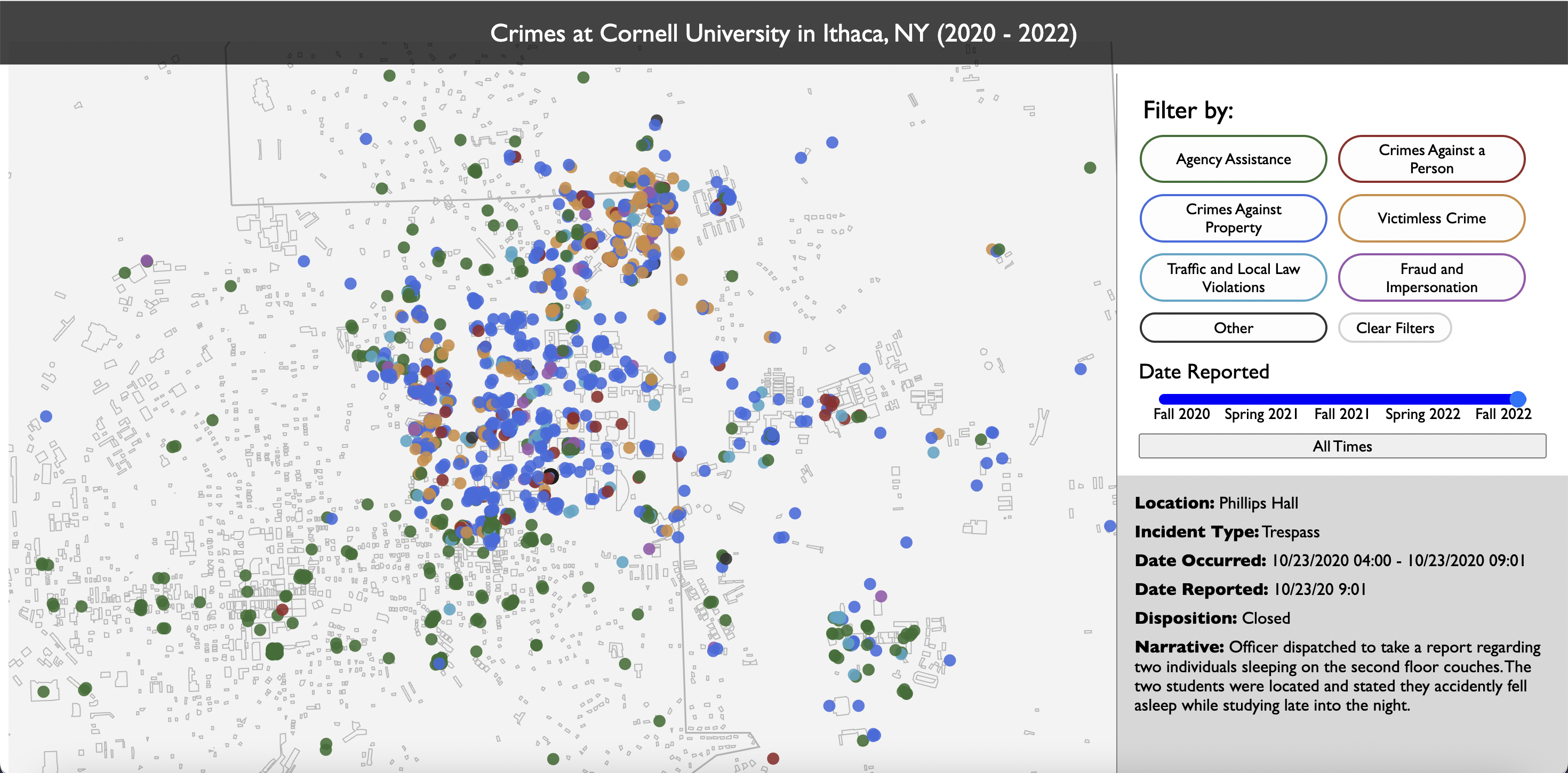Click the Location: Phillips Hall line
The height and width of the screenshot is (773, 1568).
[1216, 503]
